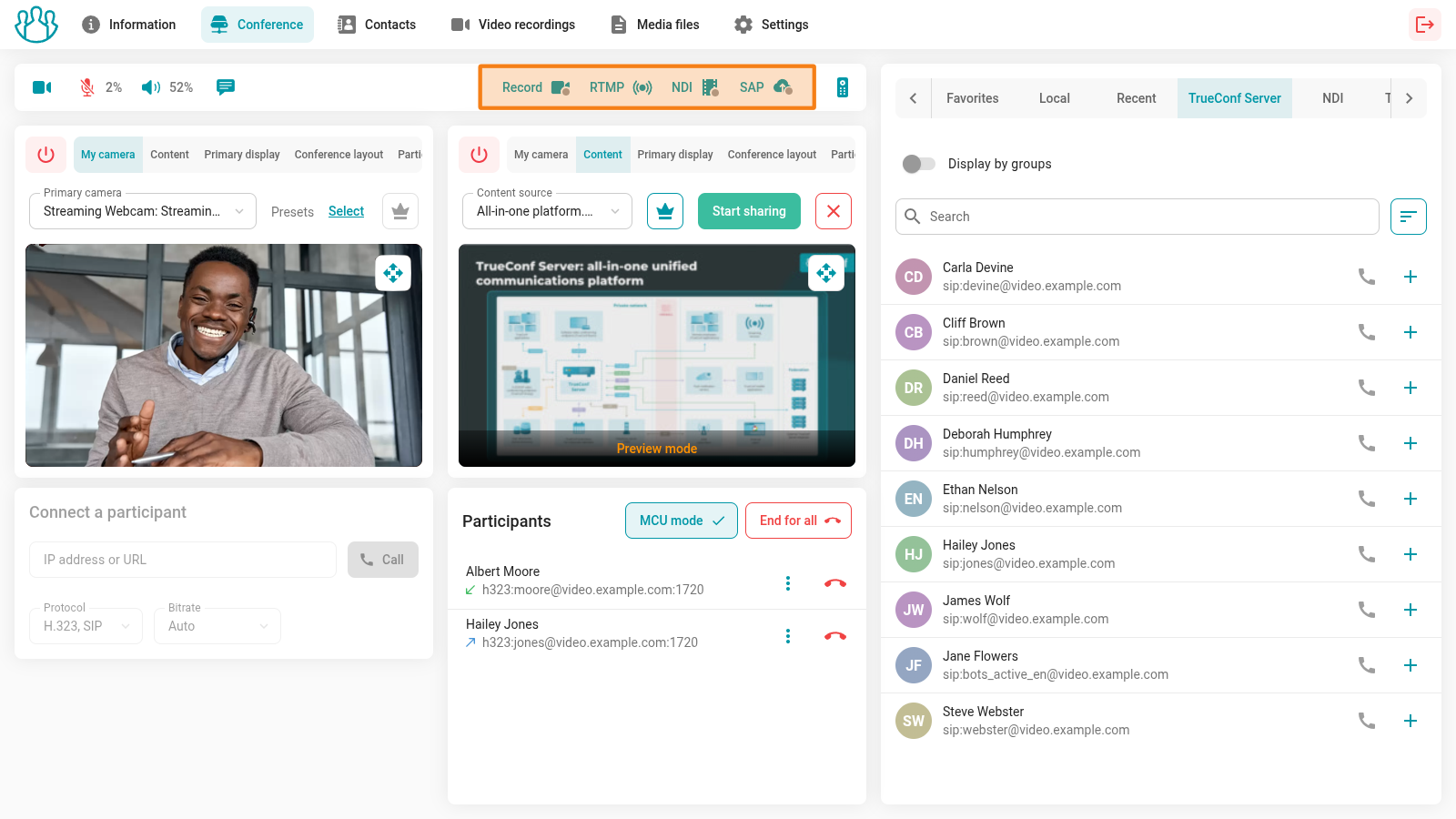
Task: Click the move arrows icon on content preview
Action: tap(826, 273)
